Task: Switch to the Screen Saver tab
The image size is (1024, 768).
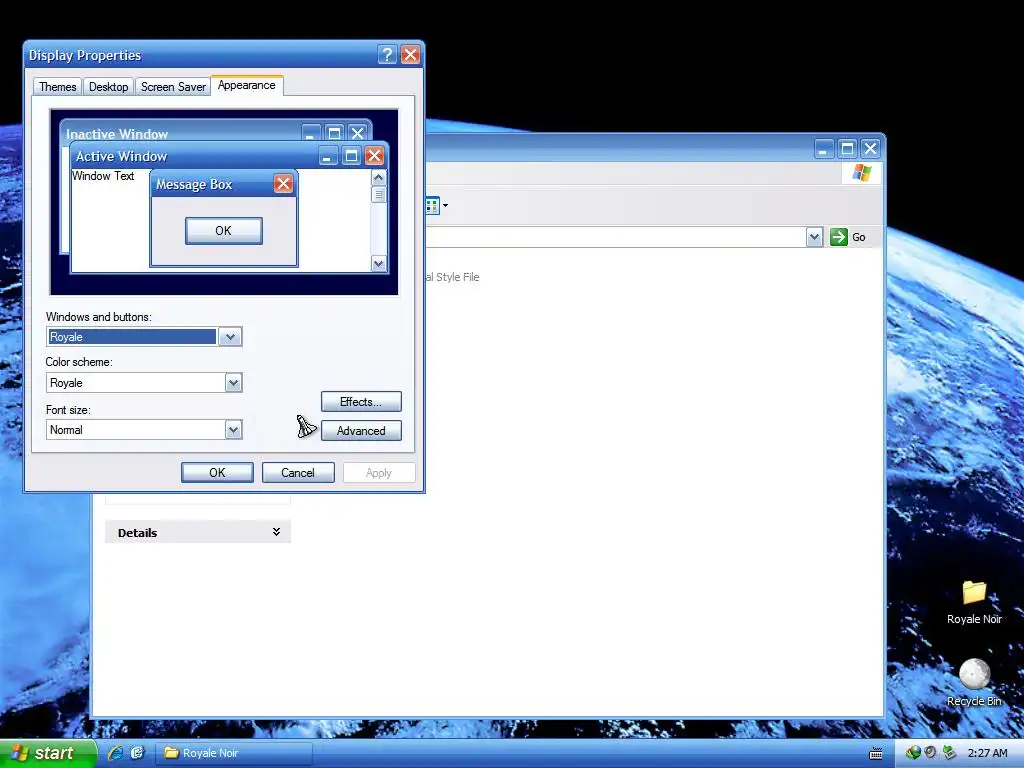Action: pos(173,87)
